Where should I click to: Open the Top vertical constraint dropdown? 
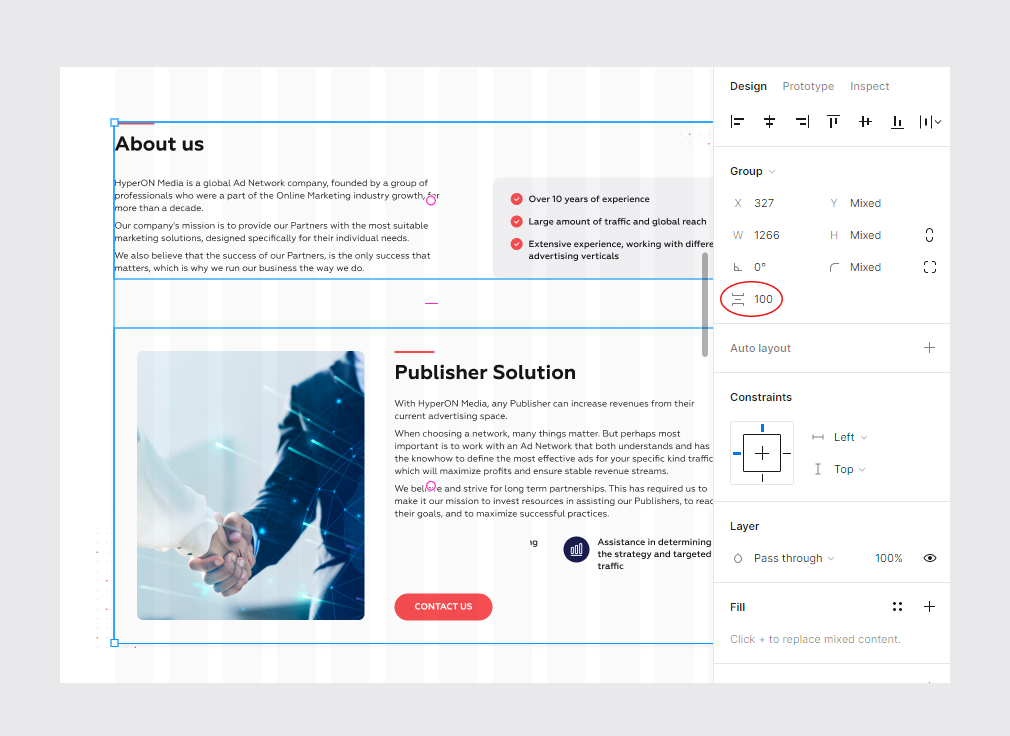(850, 469)
